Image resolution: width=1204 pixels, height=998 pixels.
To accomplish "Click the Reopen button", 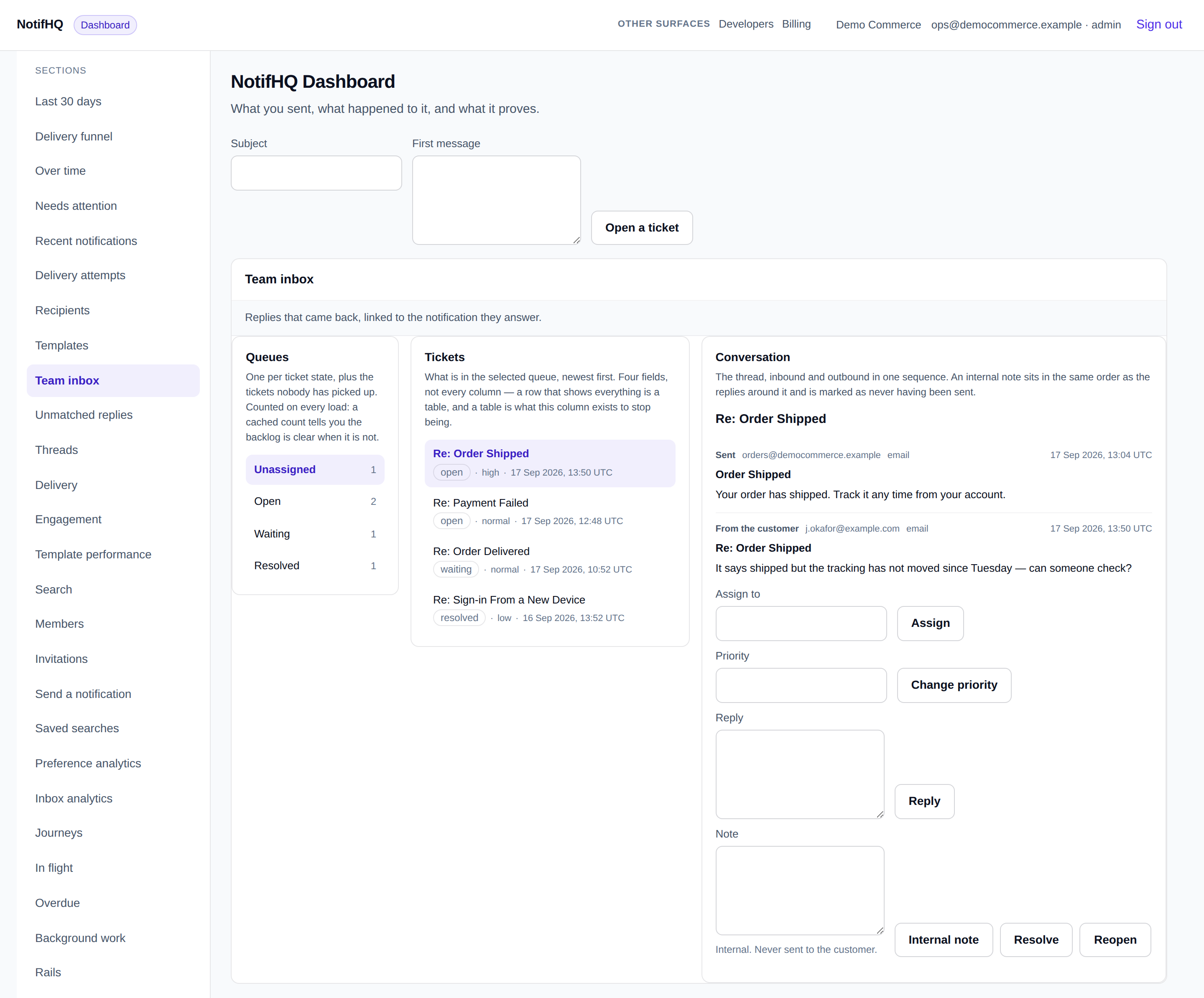I will point(1115,940).
